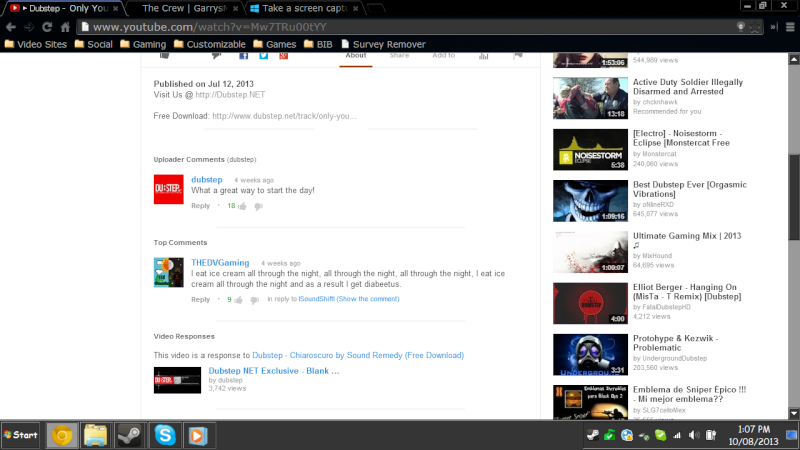
Task: Reload the YouTube page
Action: (x=47, y=27)
